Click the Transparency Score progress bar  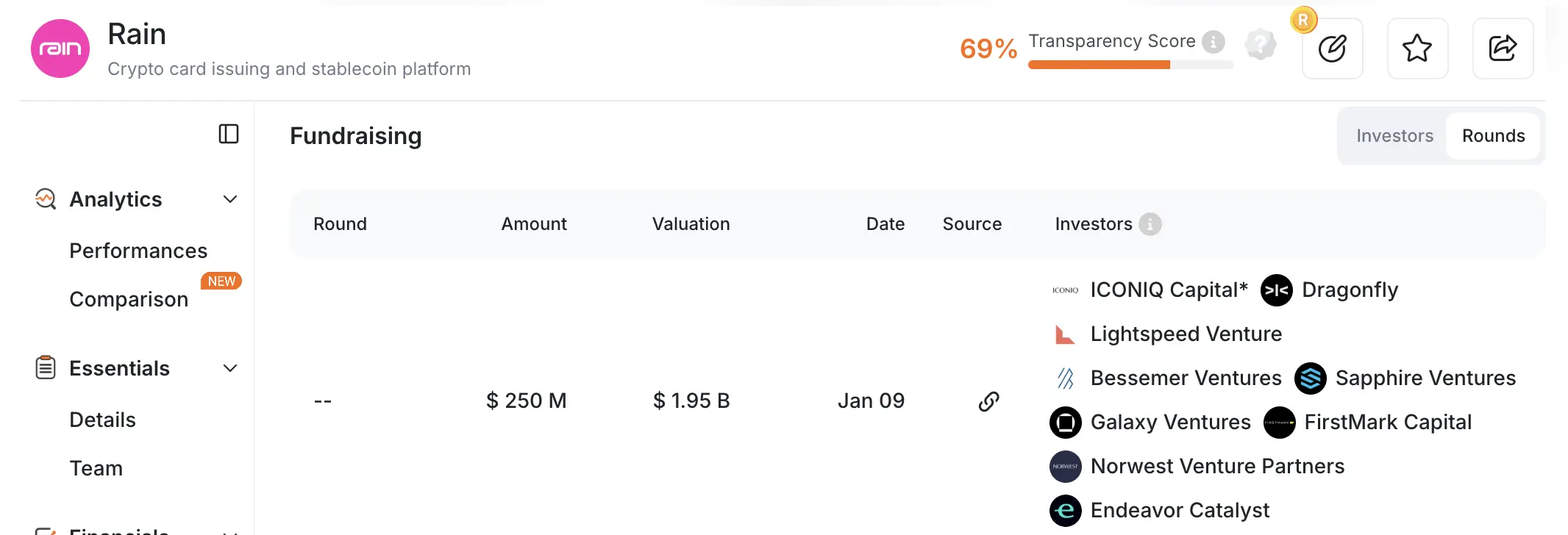tap(1130, 65)
